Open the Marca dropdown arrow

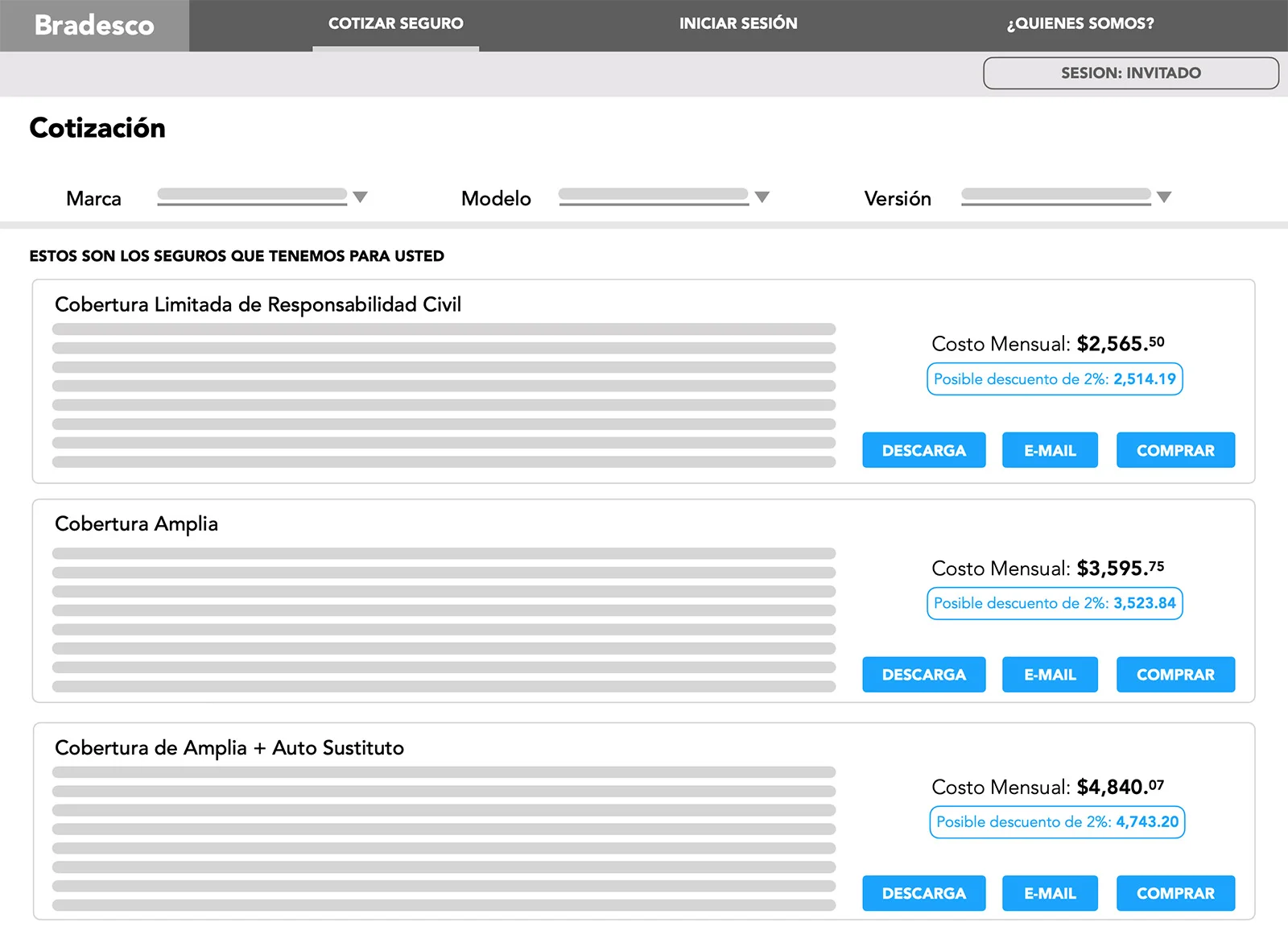tap(360, 197)
